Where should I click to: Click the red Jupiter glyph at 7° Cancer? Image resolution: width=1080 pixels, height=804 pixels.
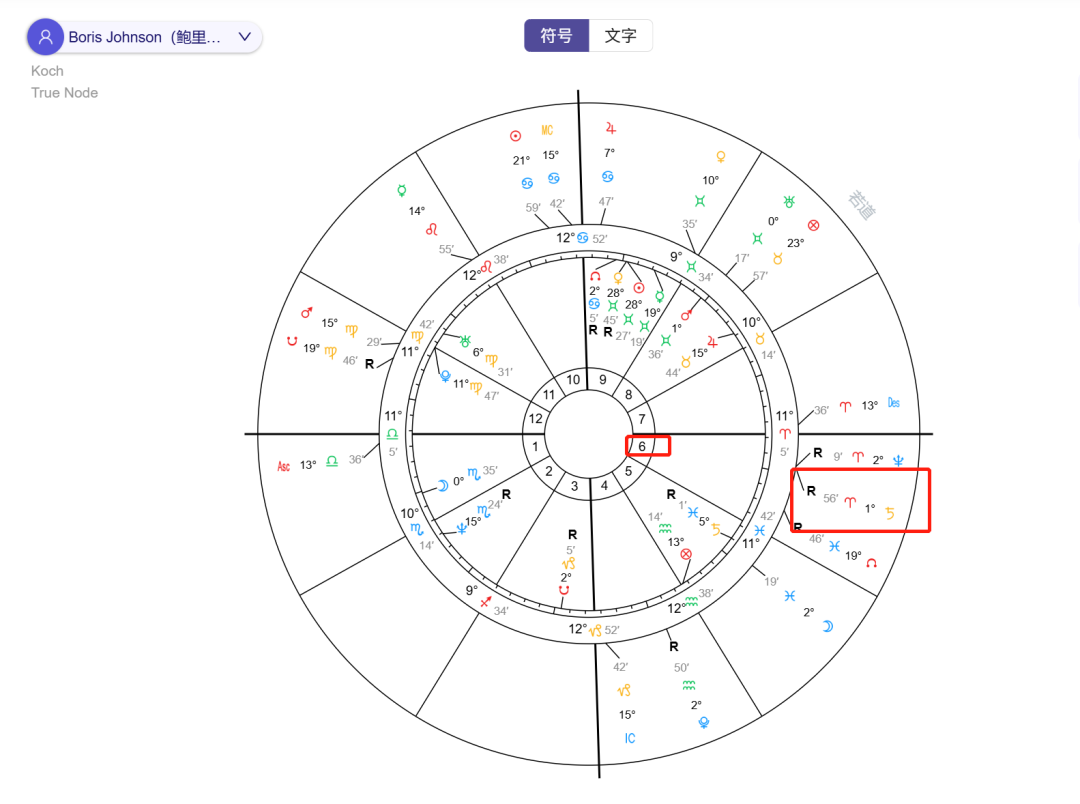(x=612, y=131)
